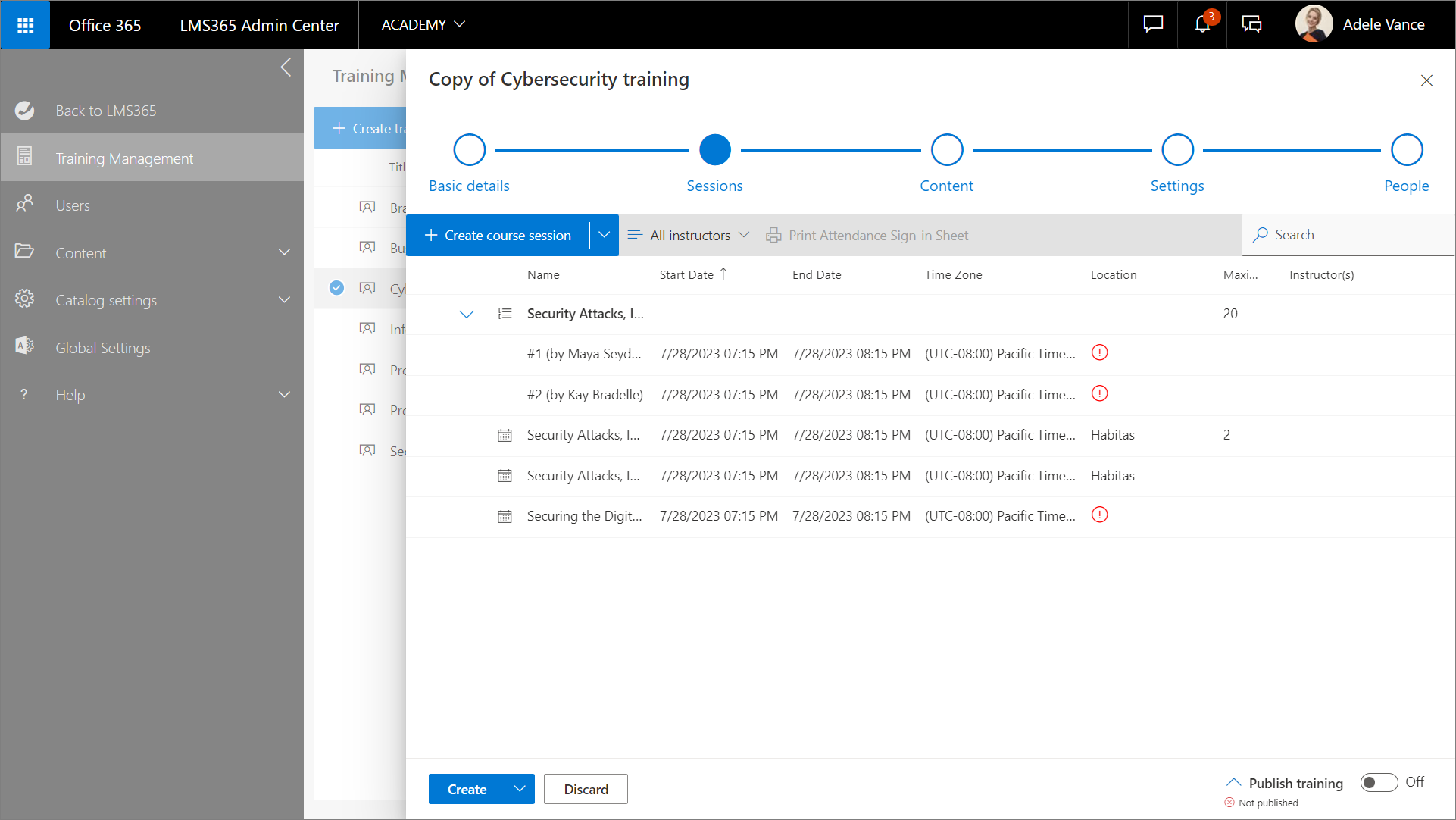Collapse the left navigation sidebar arrow
Image resolution: width=1456 pixels, height=820 pixels.
pos(286,67)
